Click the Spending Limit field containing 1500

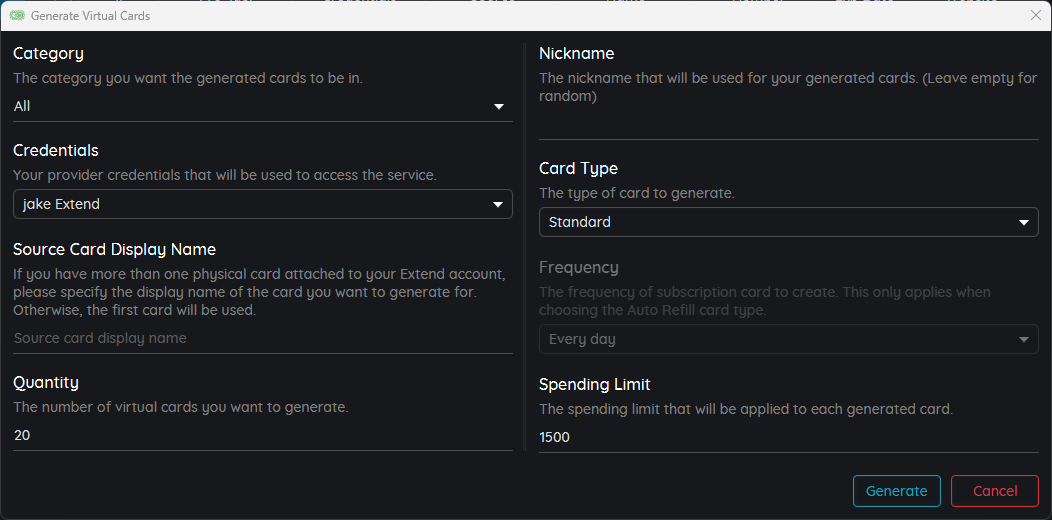click(x=788, y=437)
